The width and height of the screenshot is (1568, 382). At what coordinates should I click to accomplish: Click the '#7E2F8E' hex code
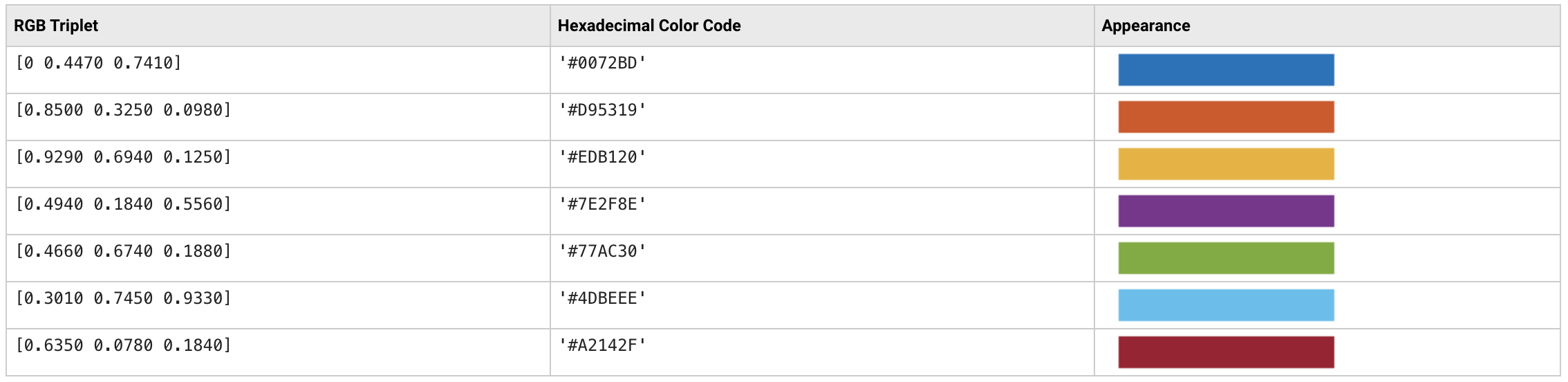coord(602,204)
